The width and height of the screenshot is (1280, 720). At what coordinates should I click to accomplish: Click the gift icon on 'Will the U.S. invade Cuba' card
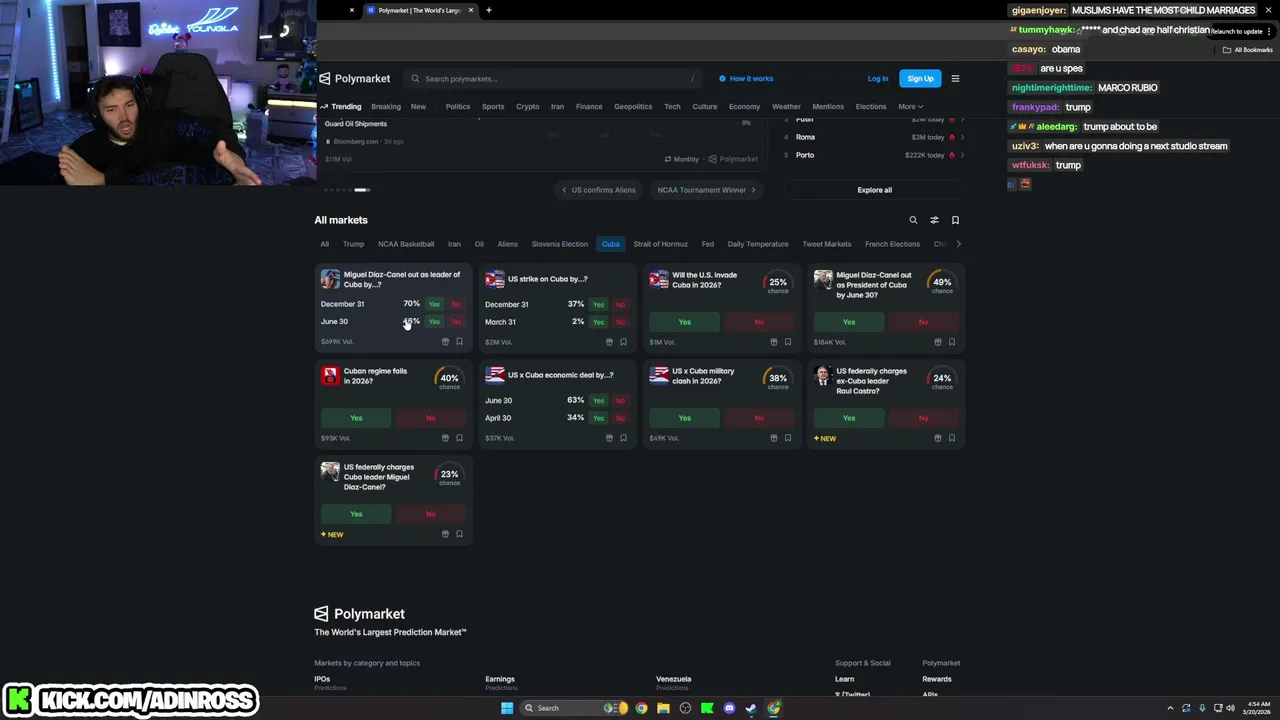[x=773, y=342]
